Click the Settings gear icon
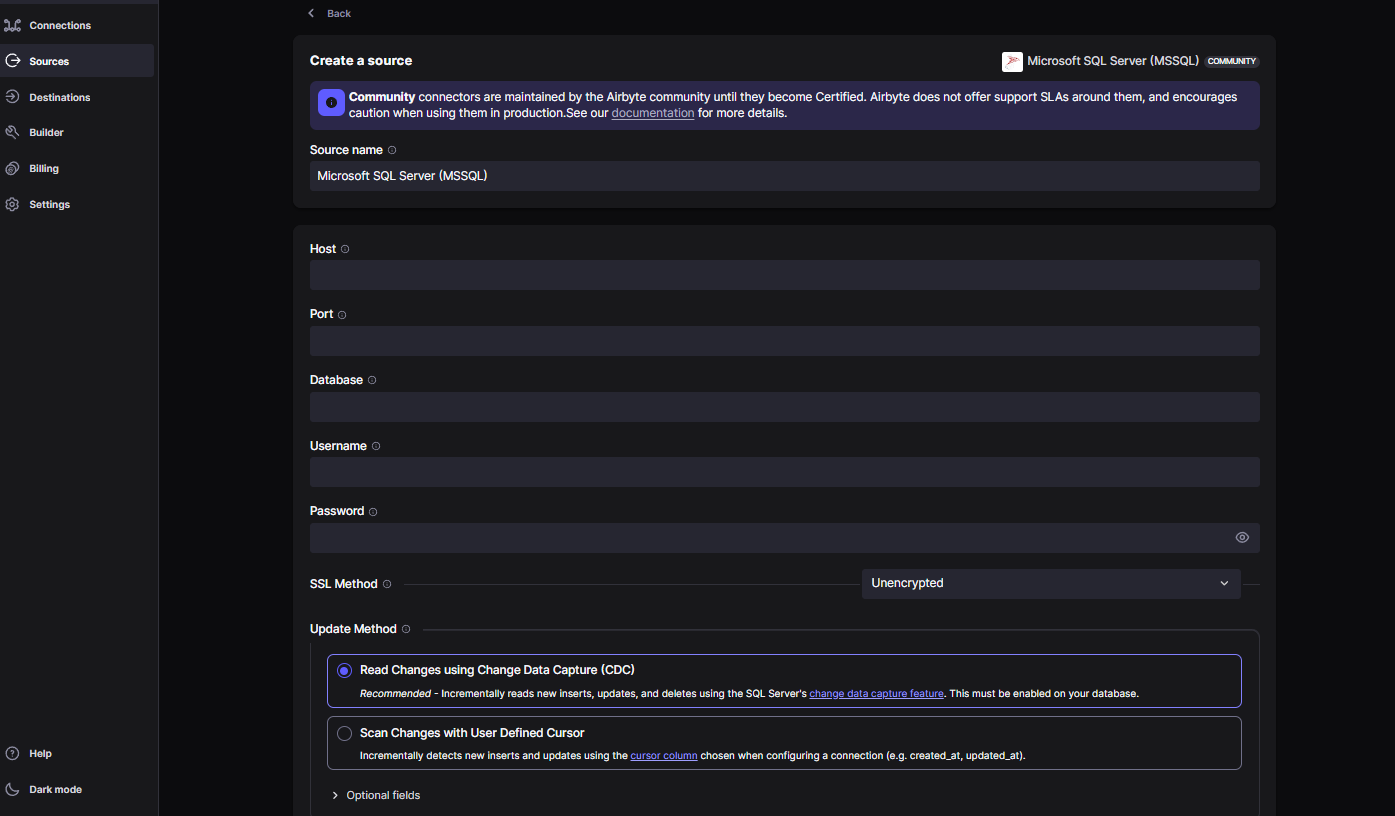The width and height of the screenshot is (1395, 816). coord(12,204)
